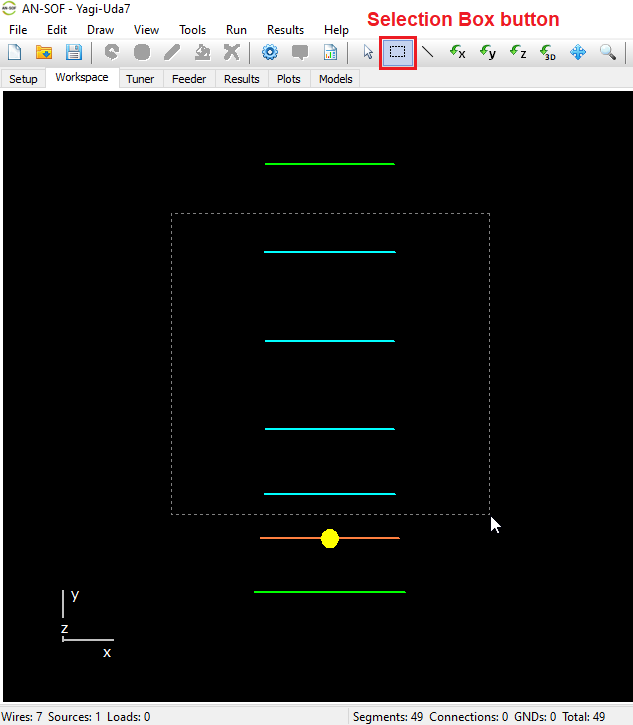This screenshot has width=633, height=725.
Task: Click the Undo arrow icon
Action: (111, 52)
